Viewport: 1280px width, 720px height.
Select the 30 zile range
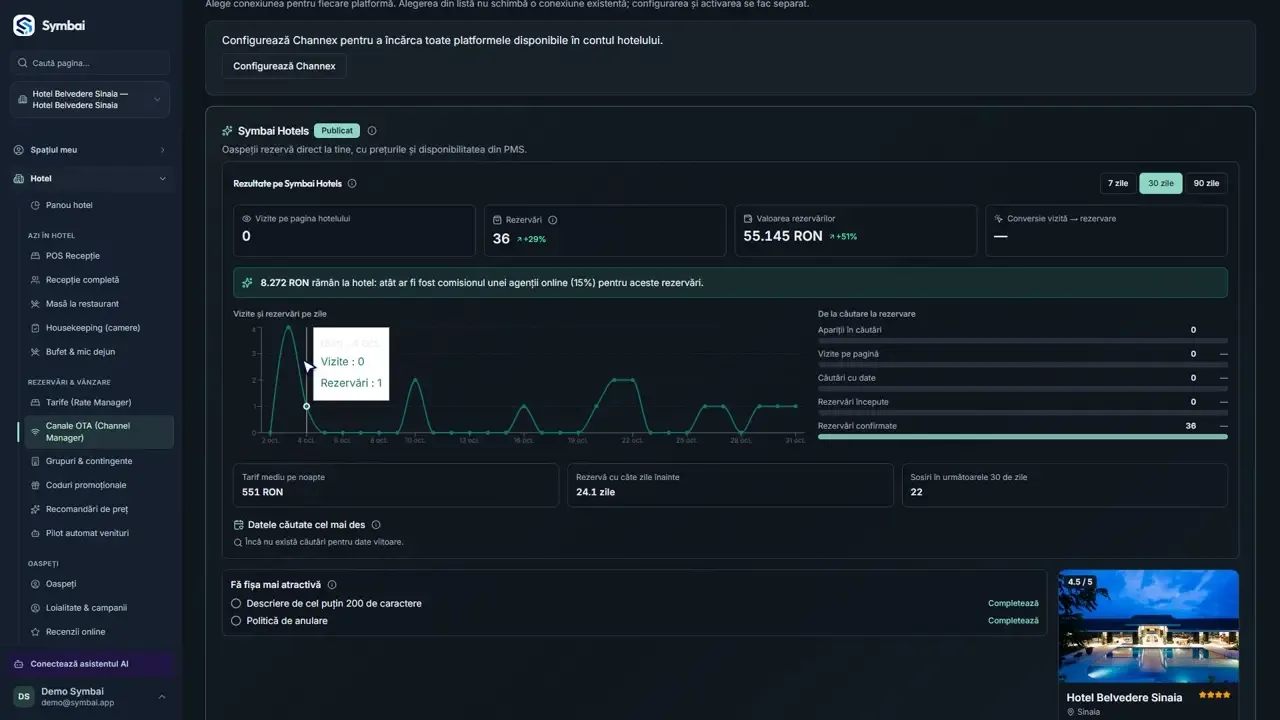pos(1161,184)
